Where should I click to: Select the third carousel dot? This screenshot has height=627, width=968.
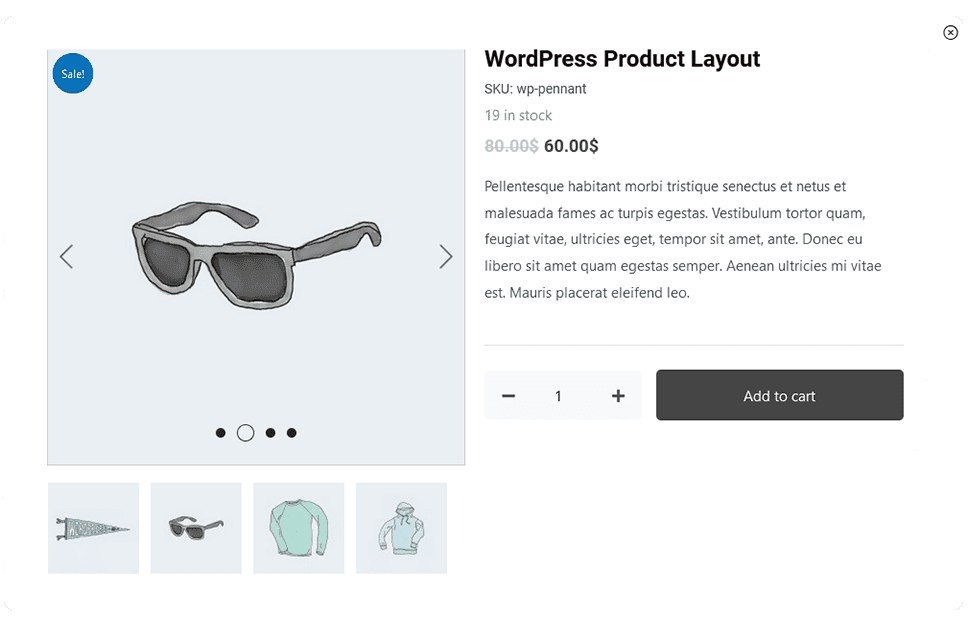[270, 433]
